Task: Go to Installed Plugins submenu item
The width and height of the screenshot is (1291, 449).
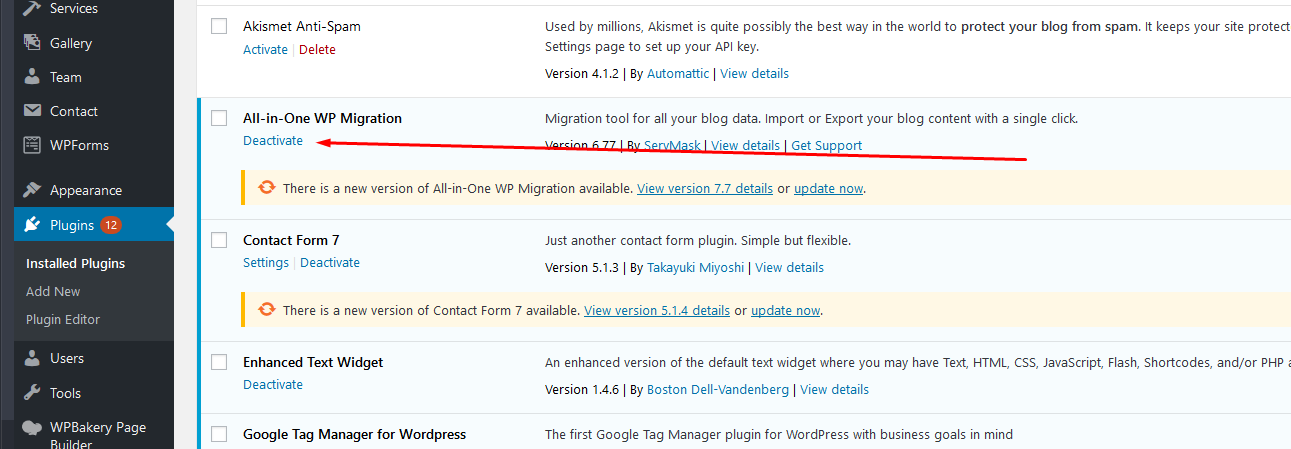Action: coord(75,263)
